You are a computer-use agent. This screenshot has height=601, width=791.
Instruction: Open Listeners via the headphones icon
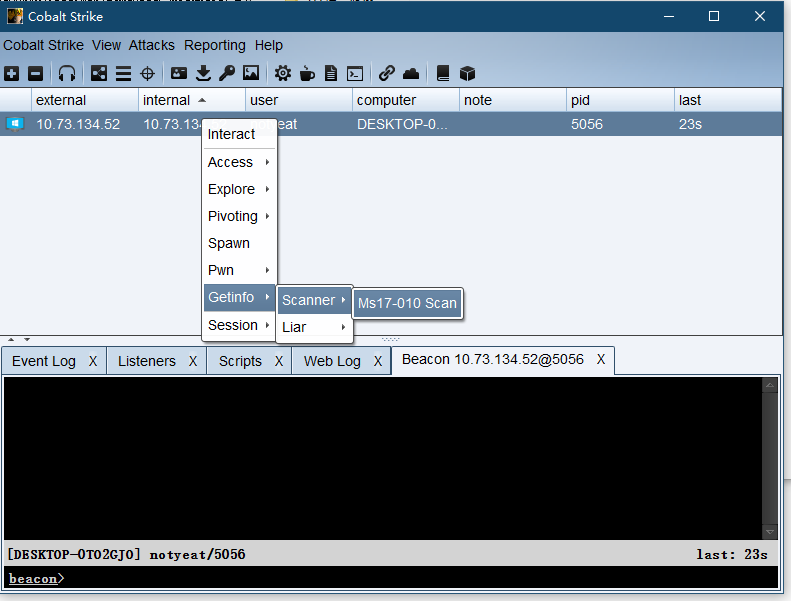pos(67,74)
